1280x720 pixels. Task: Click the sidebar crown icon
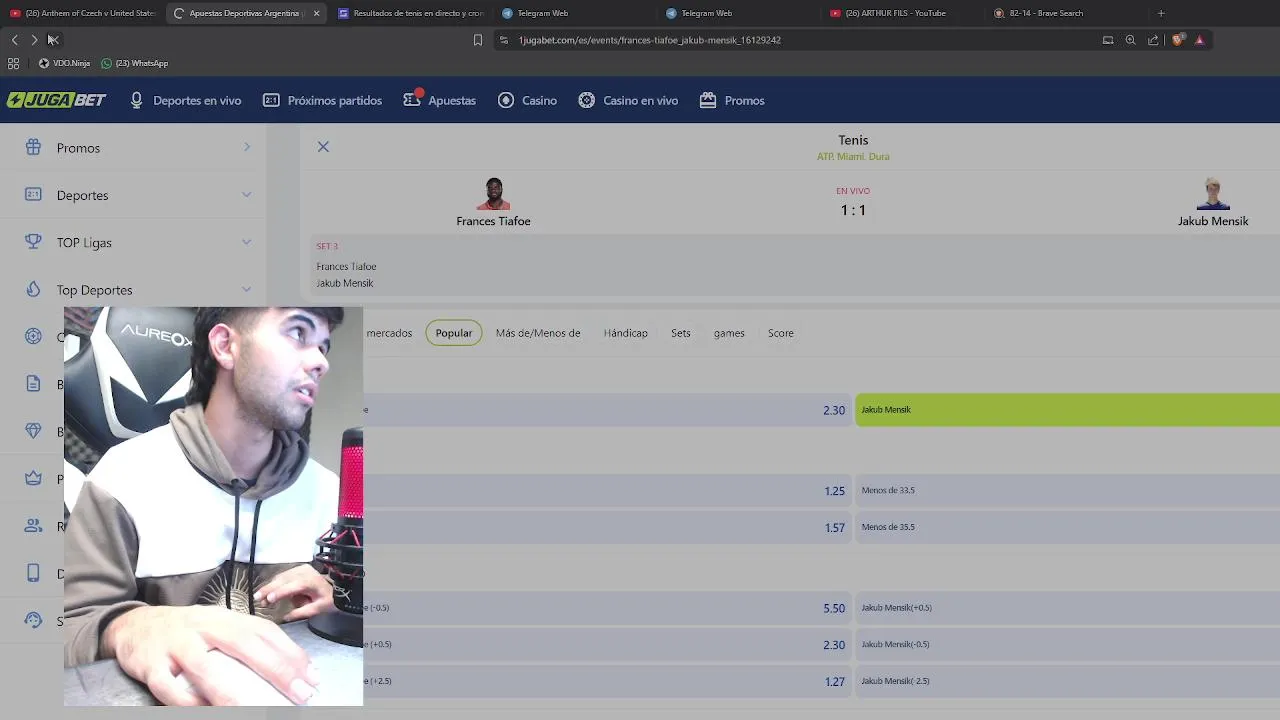(x=33, y=478)
